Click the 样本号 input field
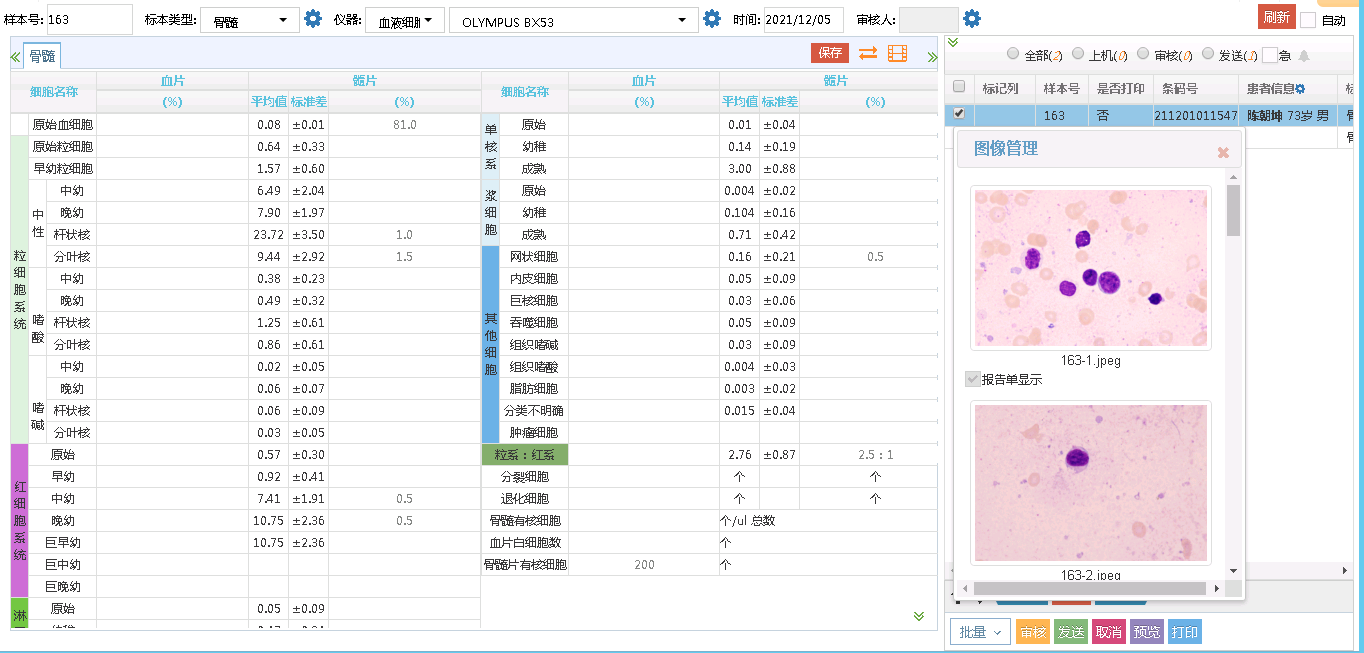 coord(89,19)
